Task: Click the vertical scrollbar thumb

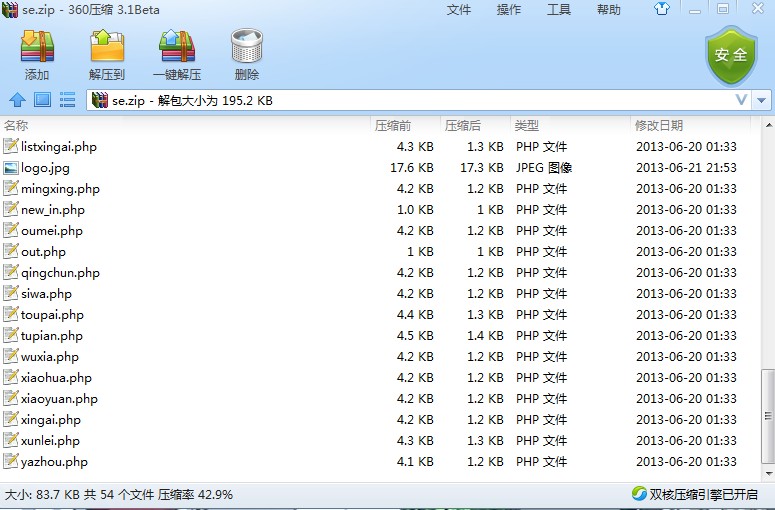Action: (768, 416)
